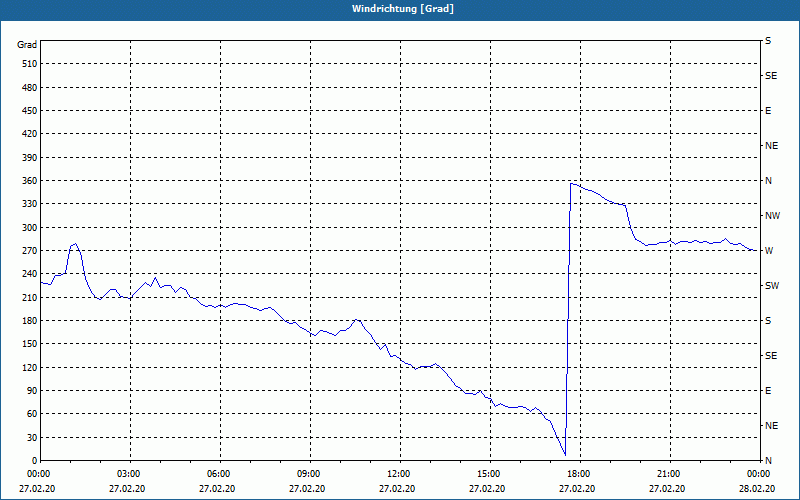Click the 21:00 time axis label
800x500 pixels.
tap(668, 474)
